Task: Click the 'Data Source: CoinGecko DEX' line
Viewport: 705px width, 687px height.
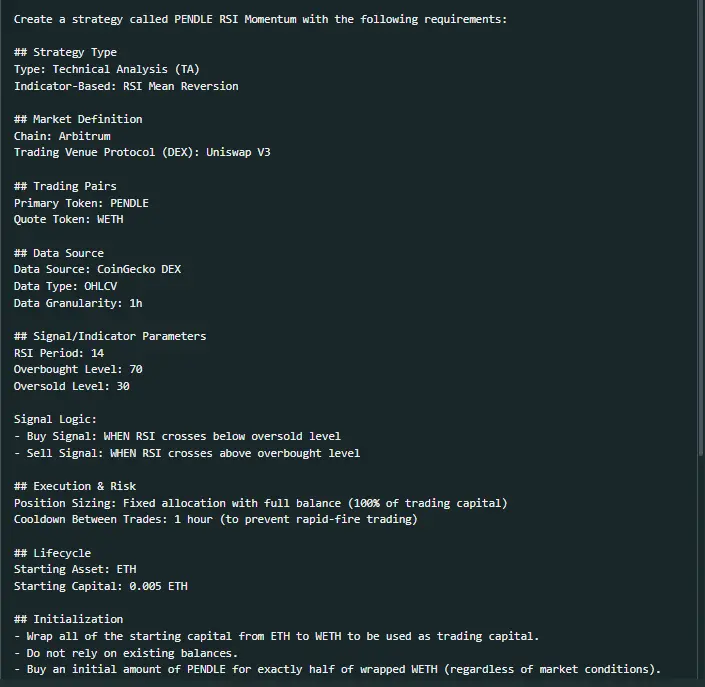Action: coord(97,269)
